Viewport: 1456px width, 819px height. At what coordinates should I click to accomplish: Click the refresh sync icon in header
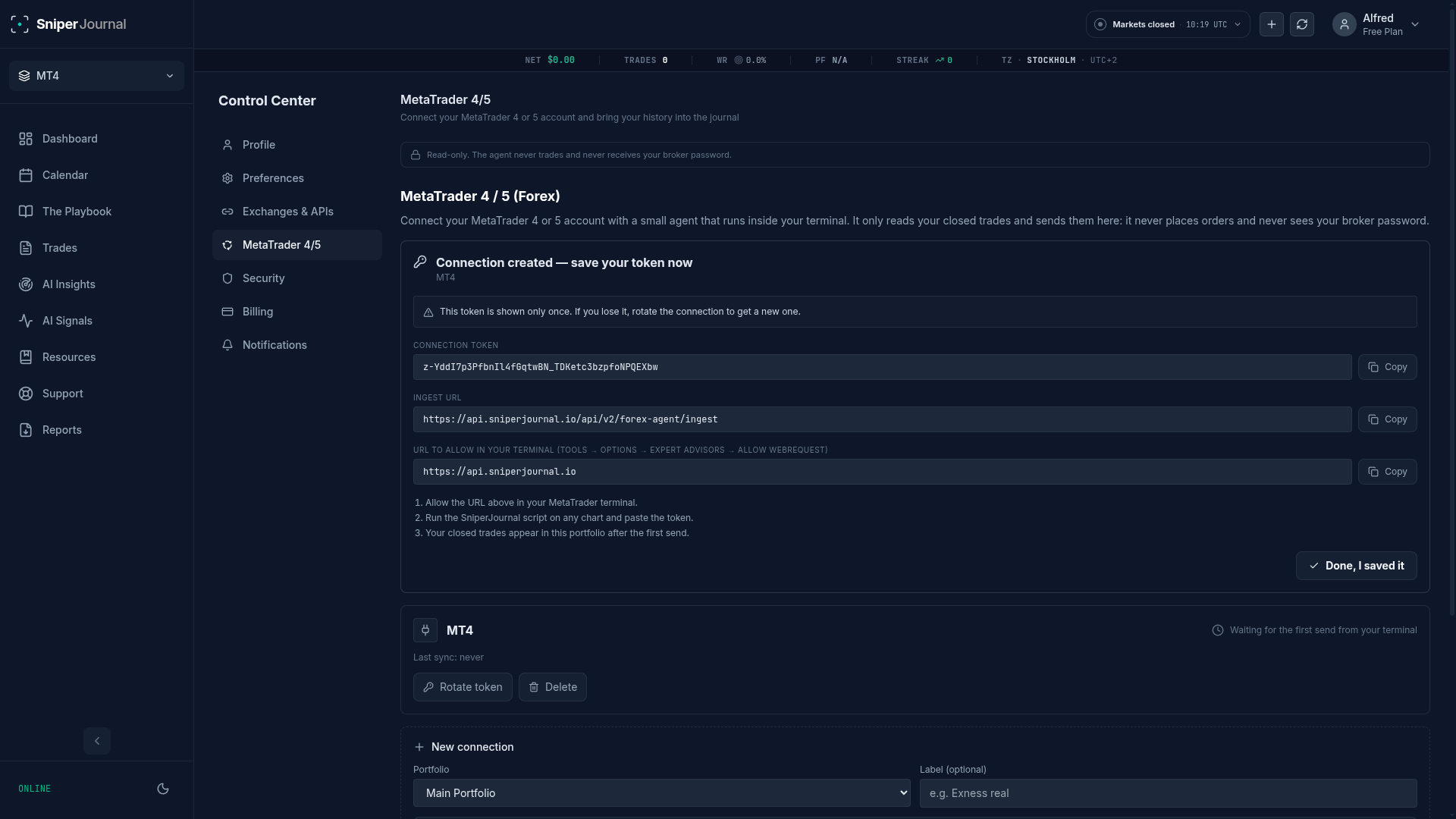pyautogui.click(x=1302, y=24)
